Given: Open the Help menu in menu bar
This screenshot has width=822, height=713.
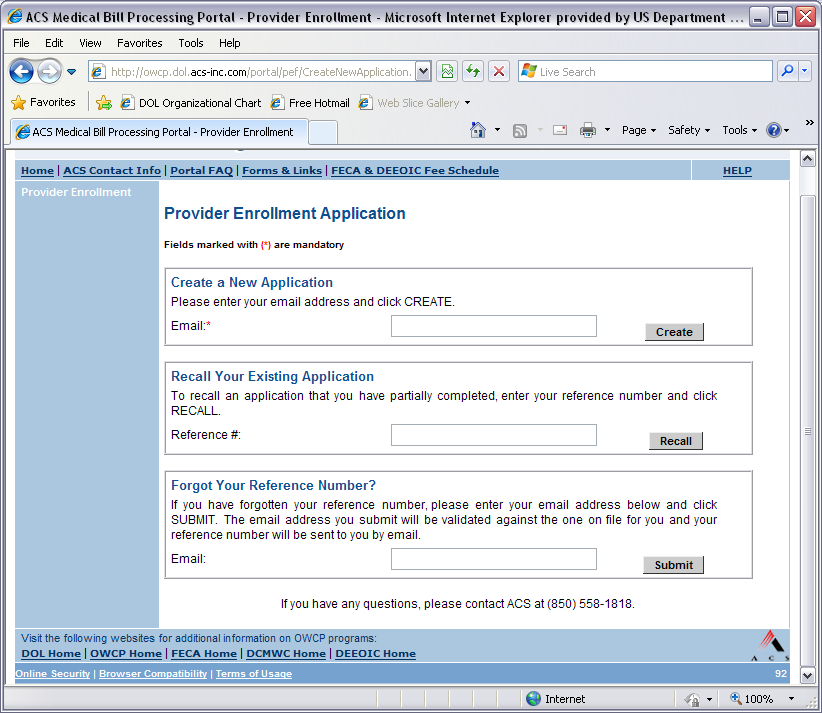Looking at the screenshot, I should [230, 43].
